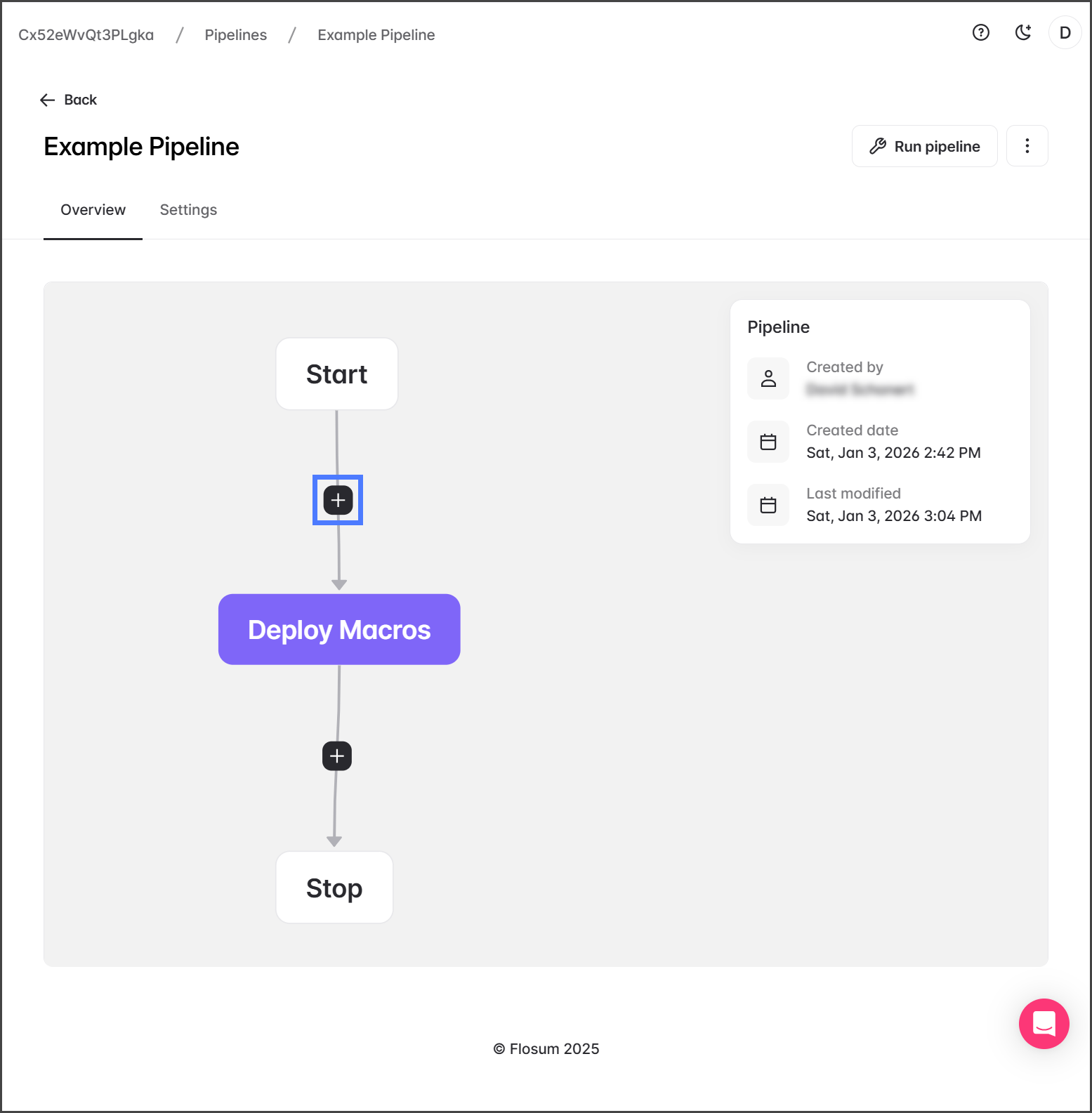The width and height of the screenshot is (1092, 1113).
Task: Click the Created date calendar icon
Action: click(x=768, y=442)
